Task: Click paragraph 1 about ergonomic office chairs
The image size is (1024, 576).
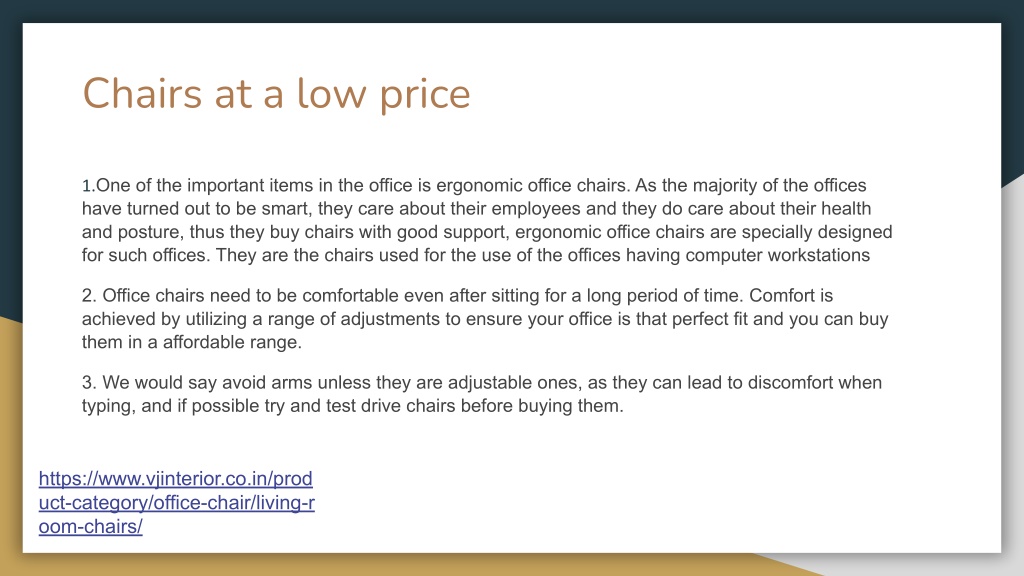Action: [x=487, y=220]
